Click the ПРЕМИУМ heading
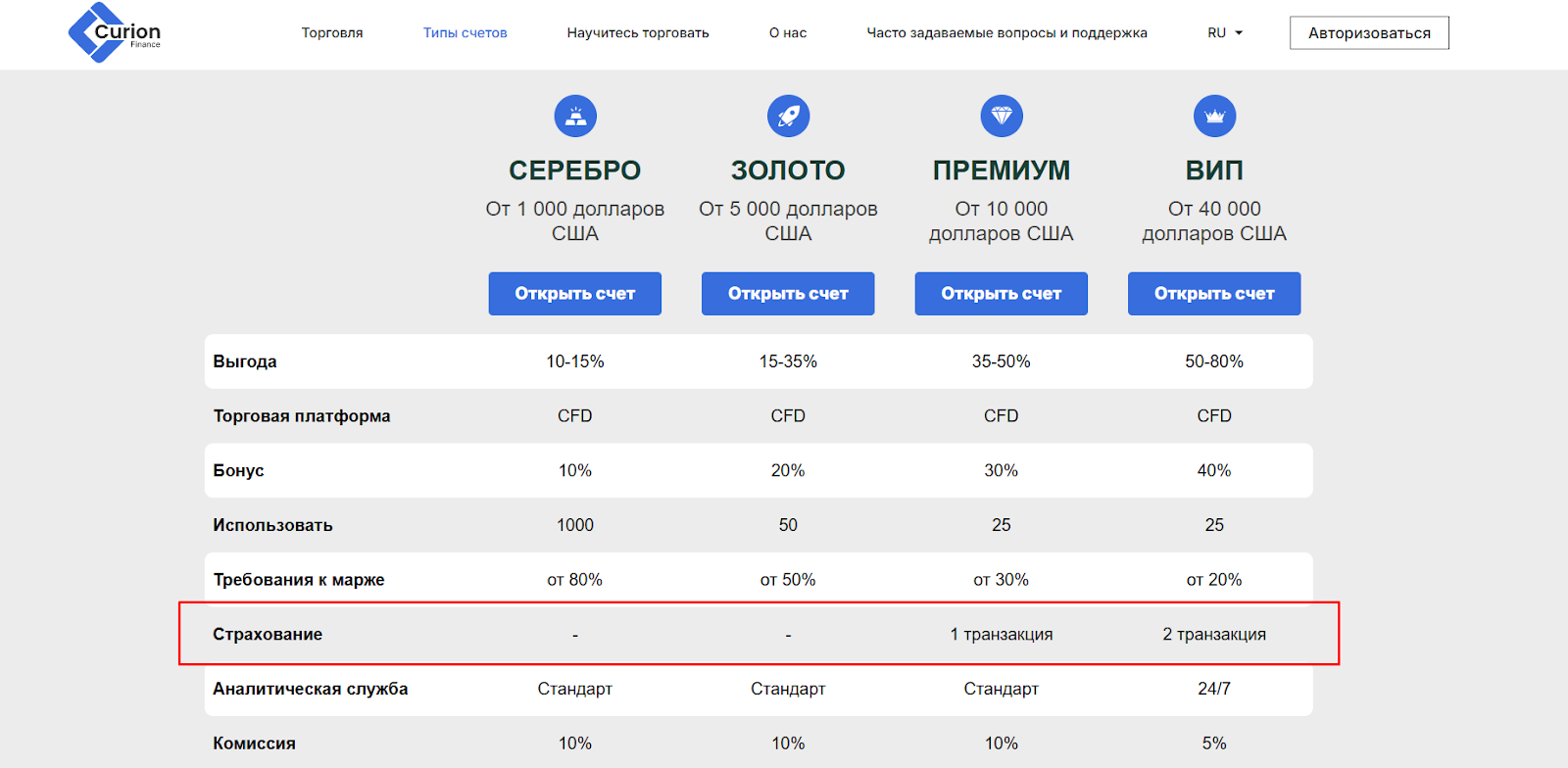Viewport: 1568px width, 768px height. [1002, 170]
